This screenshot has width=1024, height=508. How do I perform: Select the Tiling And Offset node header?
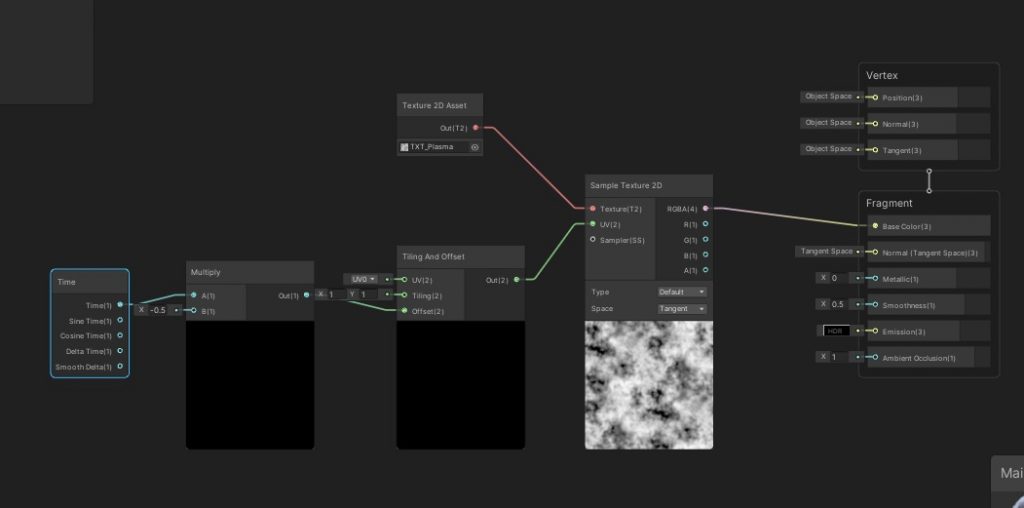coord(433,257)
